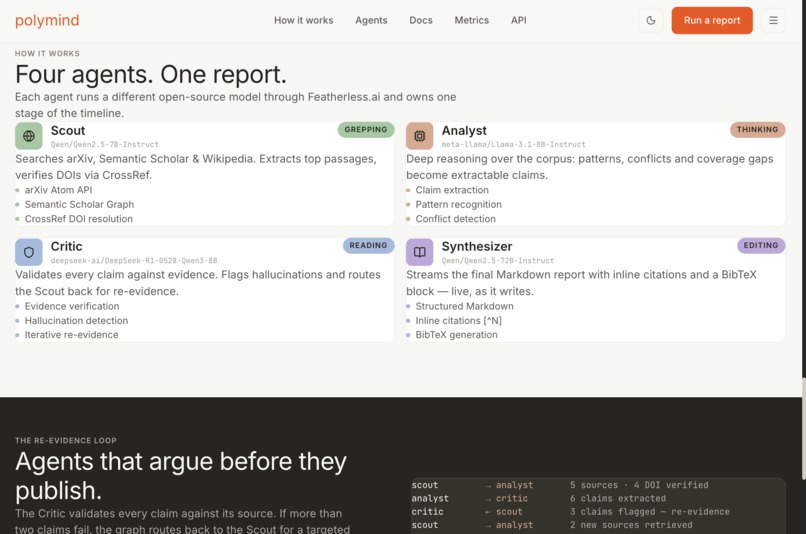Open the Docs nav link
Screen dimensions: 806x534
[420, 21]
